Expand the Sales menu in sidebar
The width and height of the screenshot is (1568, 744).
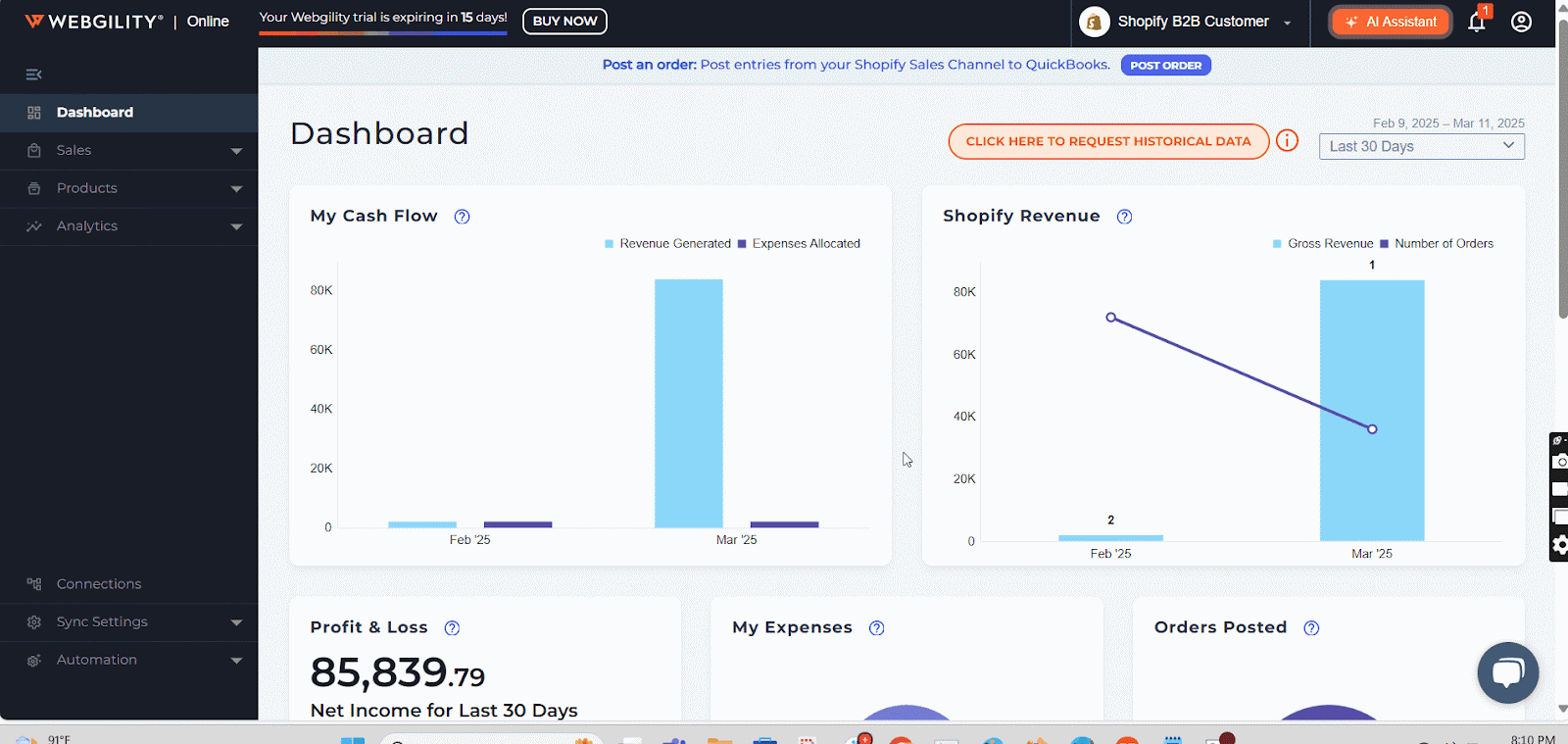click(128, 151)
